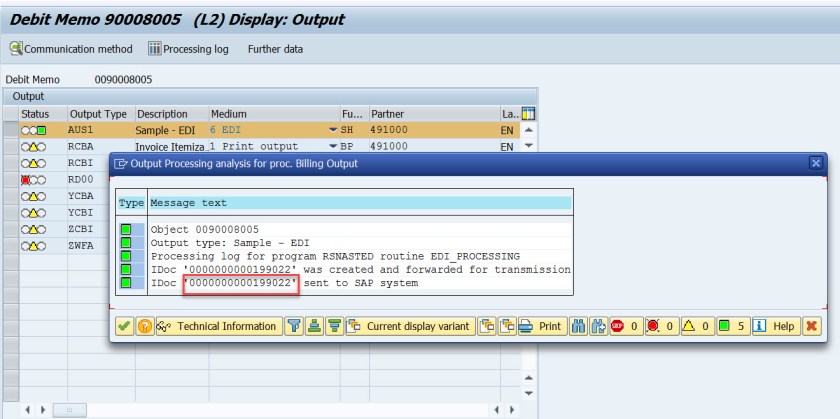This screenshot has width=840, height=419.
Task: Open Medium dropdown for RCBA row
Action: point(333,146)
